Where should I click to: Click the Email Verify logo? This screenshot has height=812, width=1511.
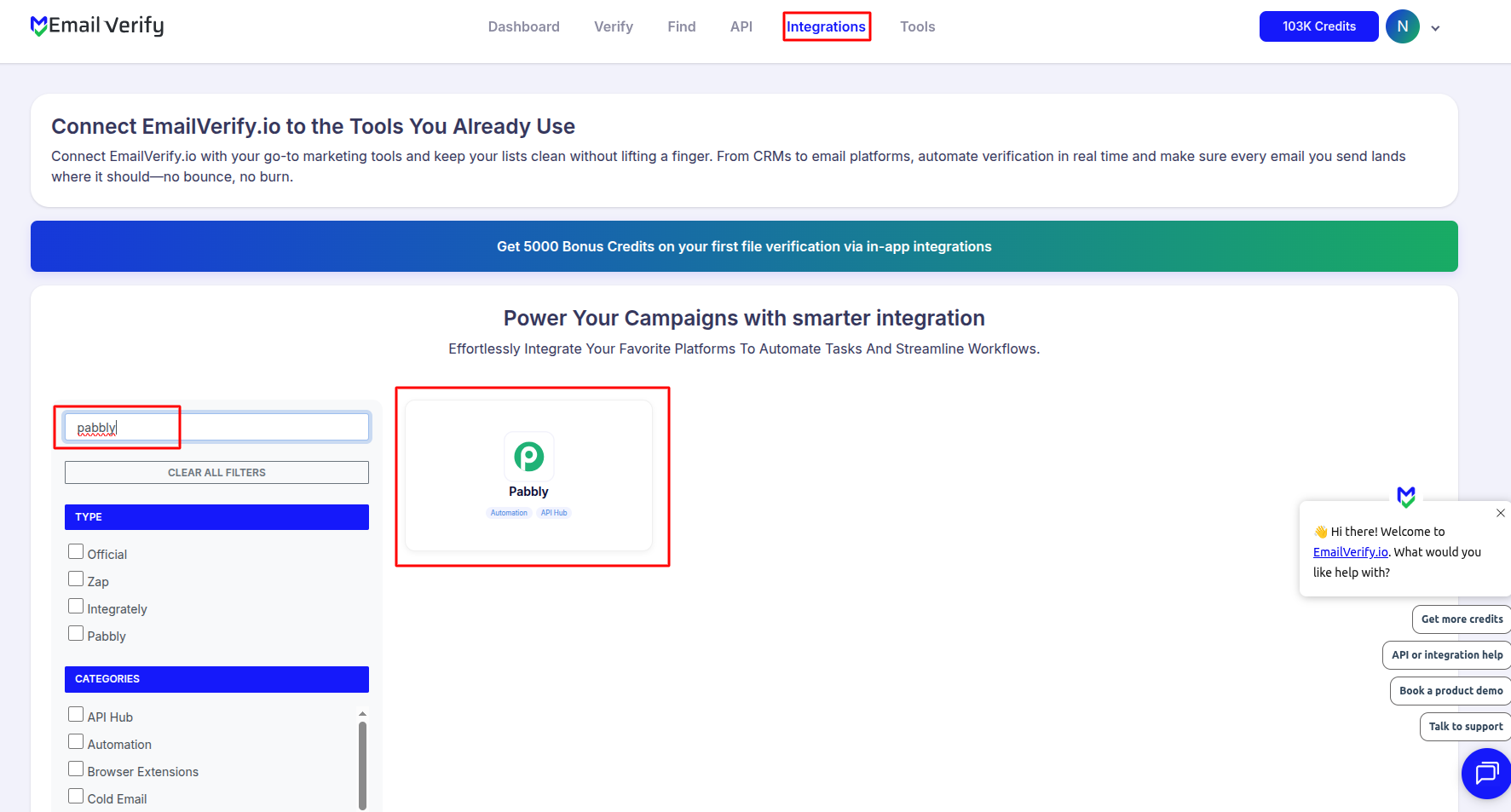coord(97,26)
